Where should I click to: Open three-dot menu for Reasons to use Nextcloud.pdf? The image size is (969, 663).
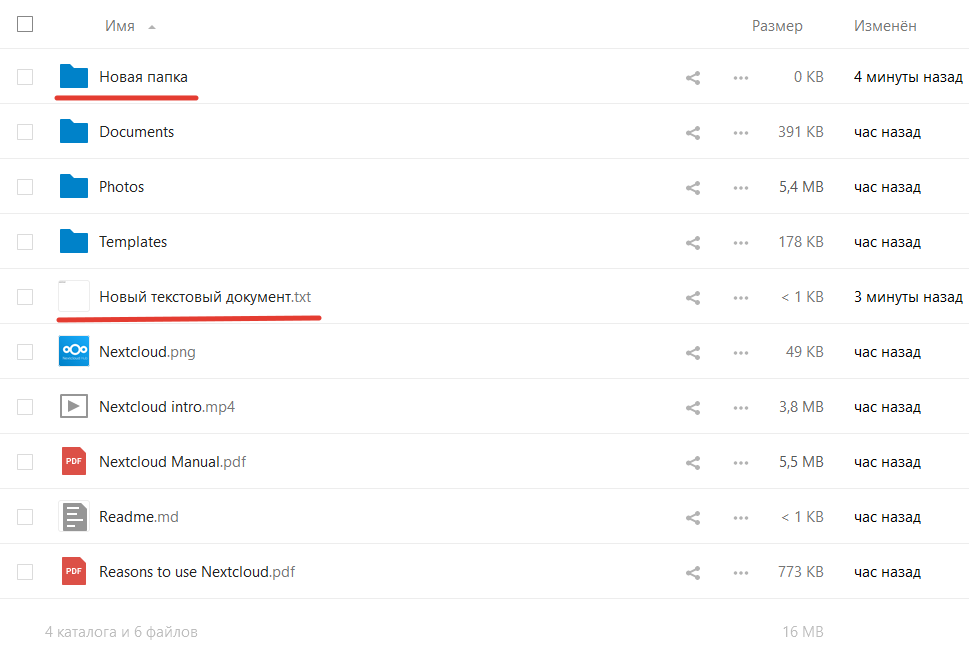click(740, 573)
